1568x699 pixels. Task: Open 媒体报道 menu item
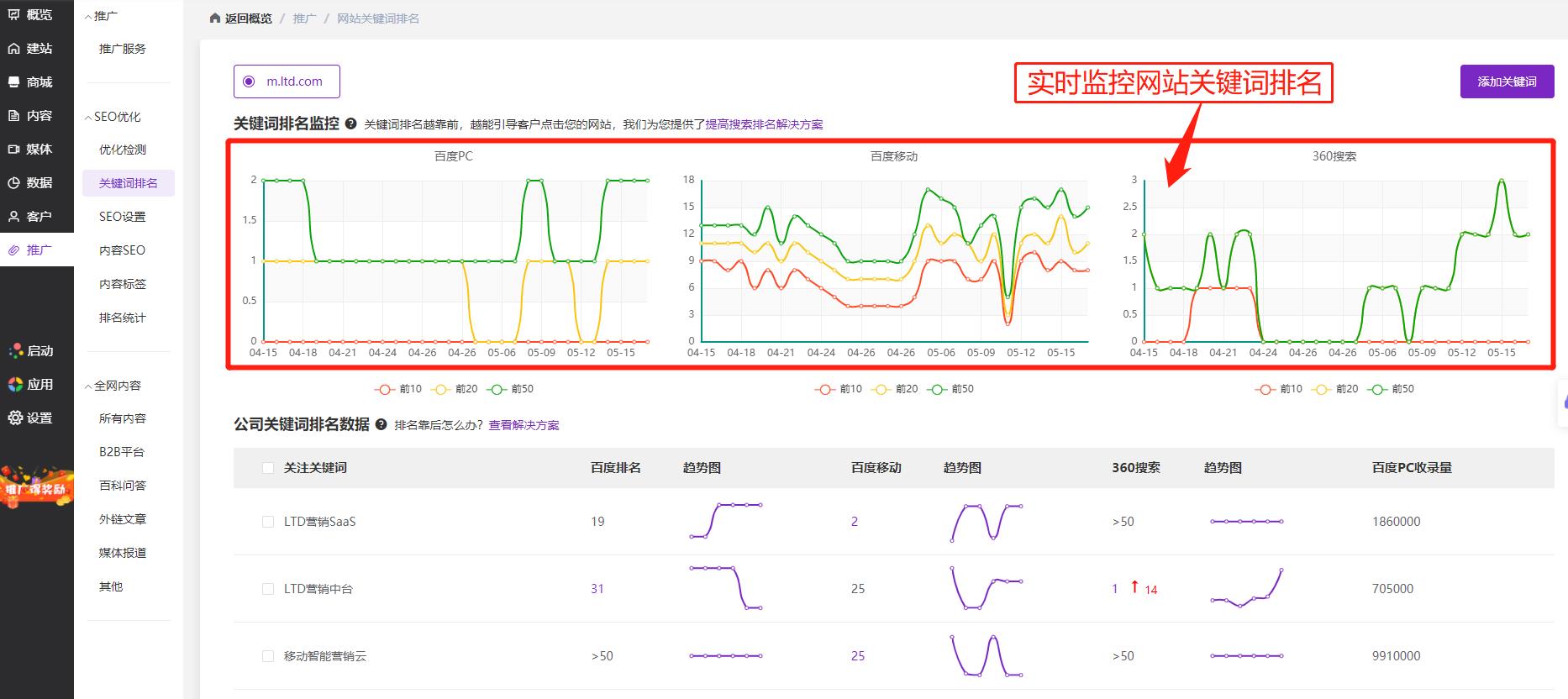(123, 553)
